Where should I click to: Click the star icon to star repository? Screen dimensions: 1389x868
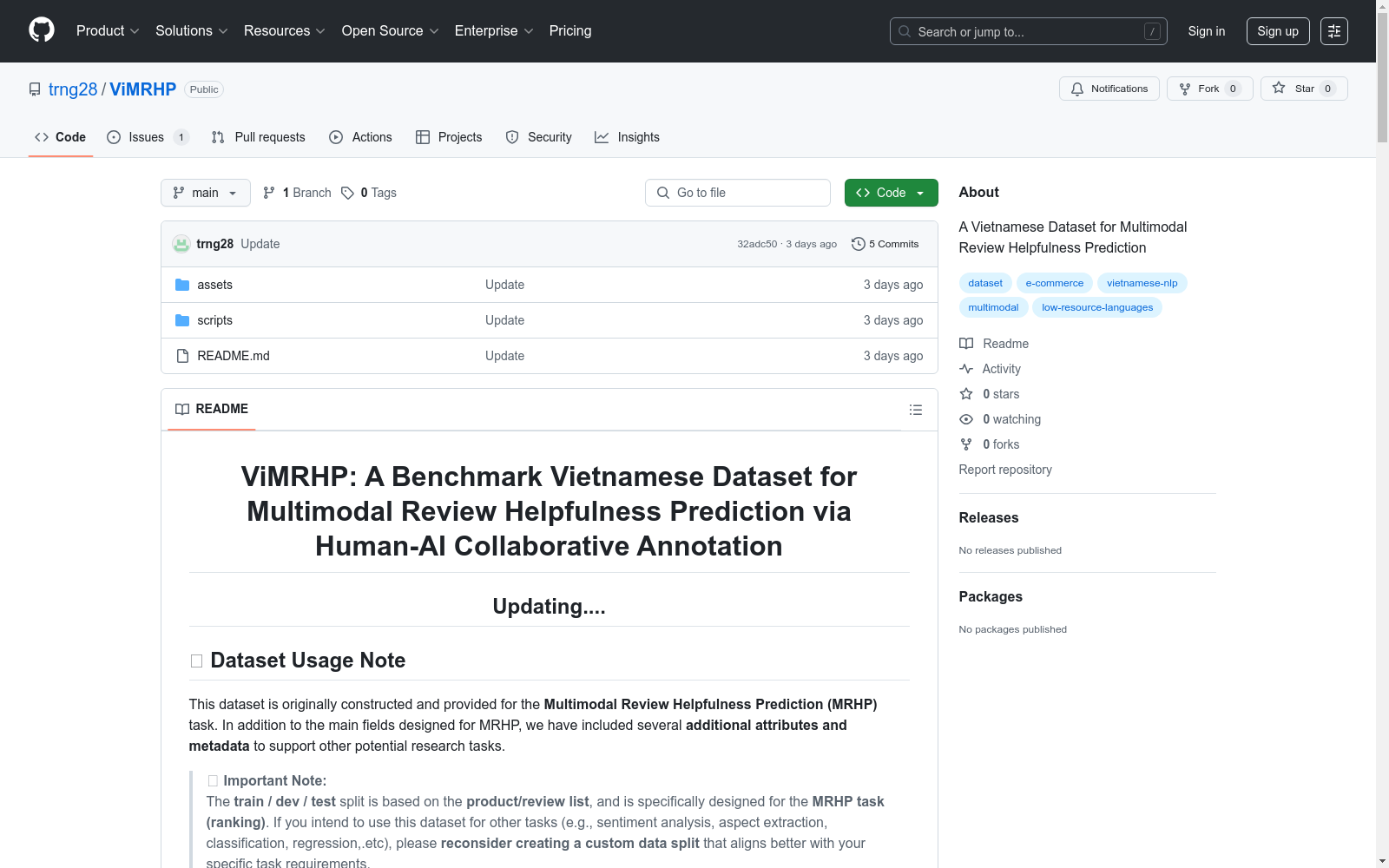[x=1279, y=88]
